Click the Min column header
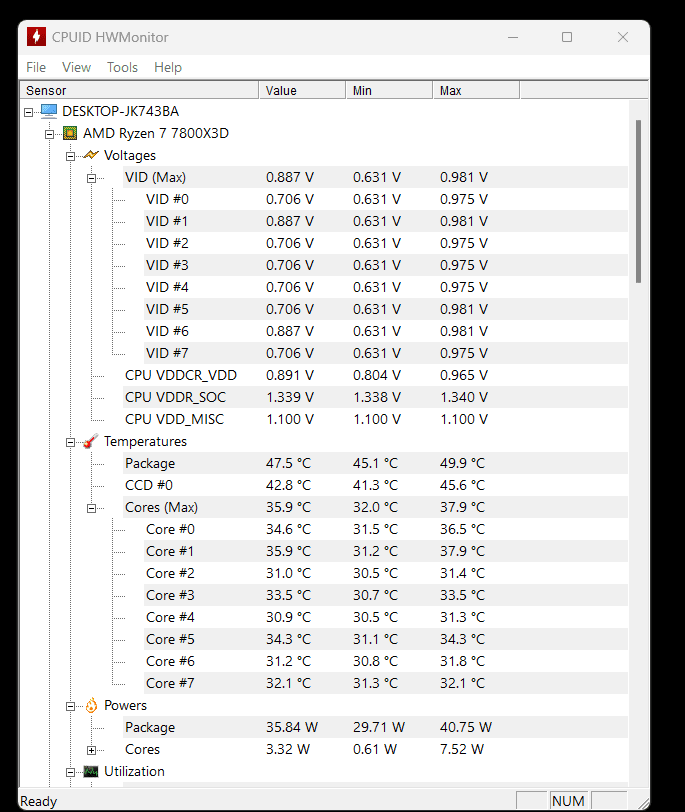 (389, 90)
